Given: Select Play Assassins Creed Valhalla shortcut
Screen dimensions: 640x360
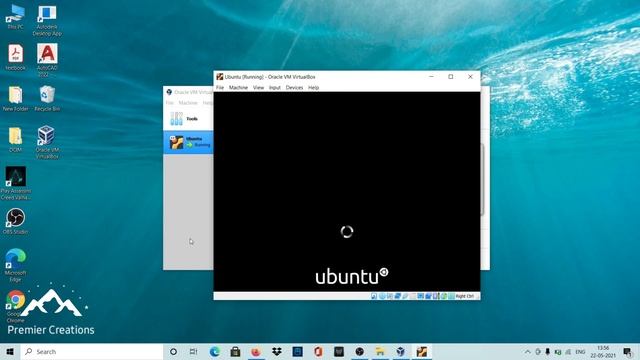Looking at the screenshot, I should click(16, 183).
